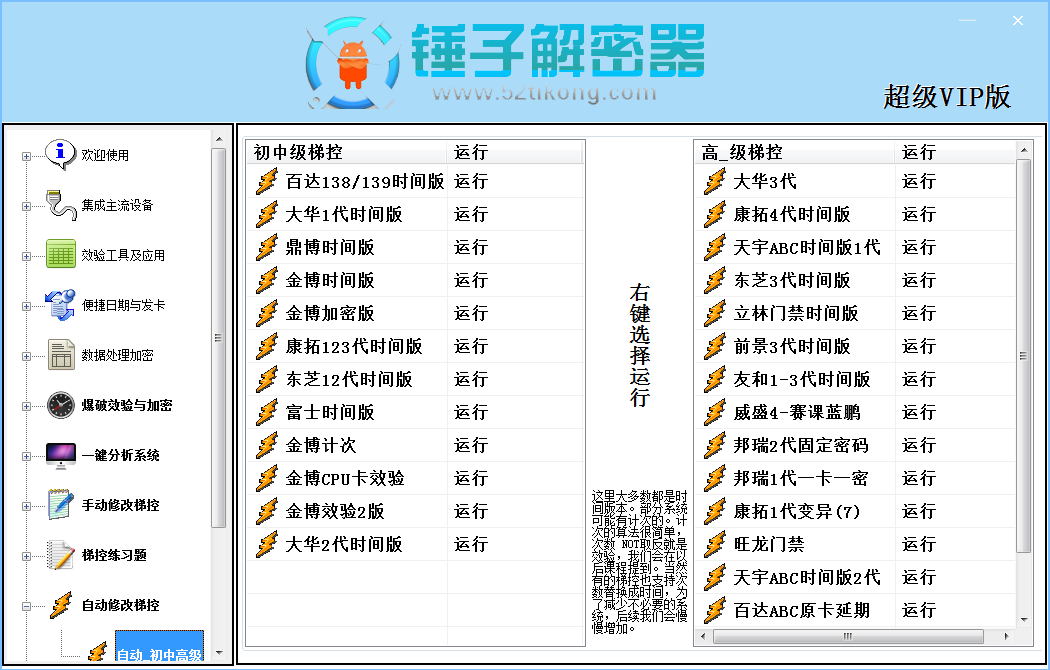
Task: Click 运行 for 金博时间版
Action: [471, 280]
